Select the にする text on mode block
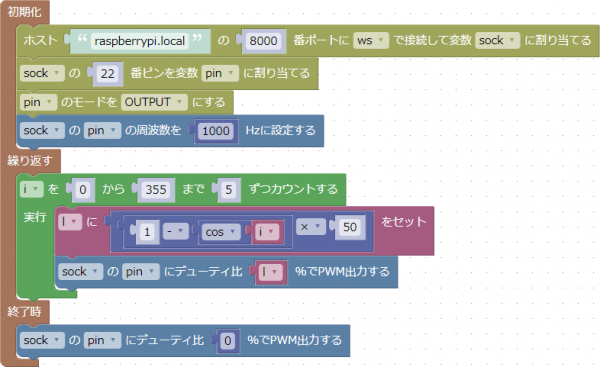The width and height of the screenshot is (600, 367). (x=209, y=102)
